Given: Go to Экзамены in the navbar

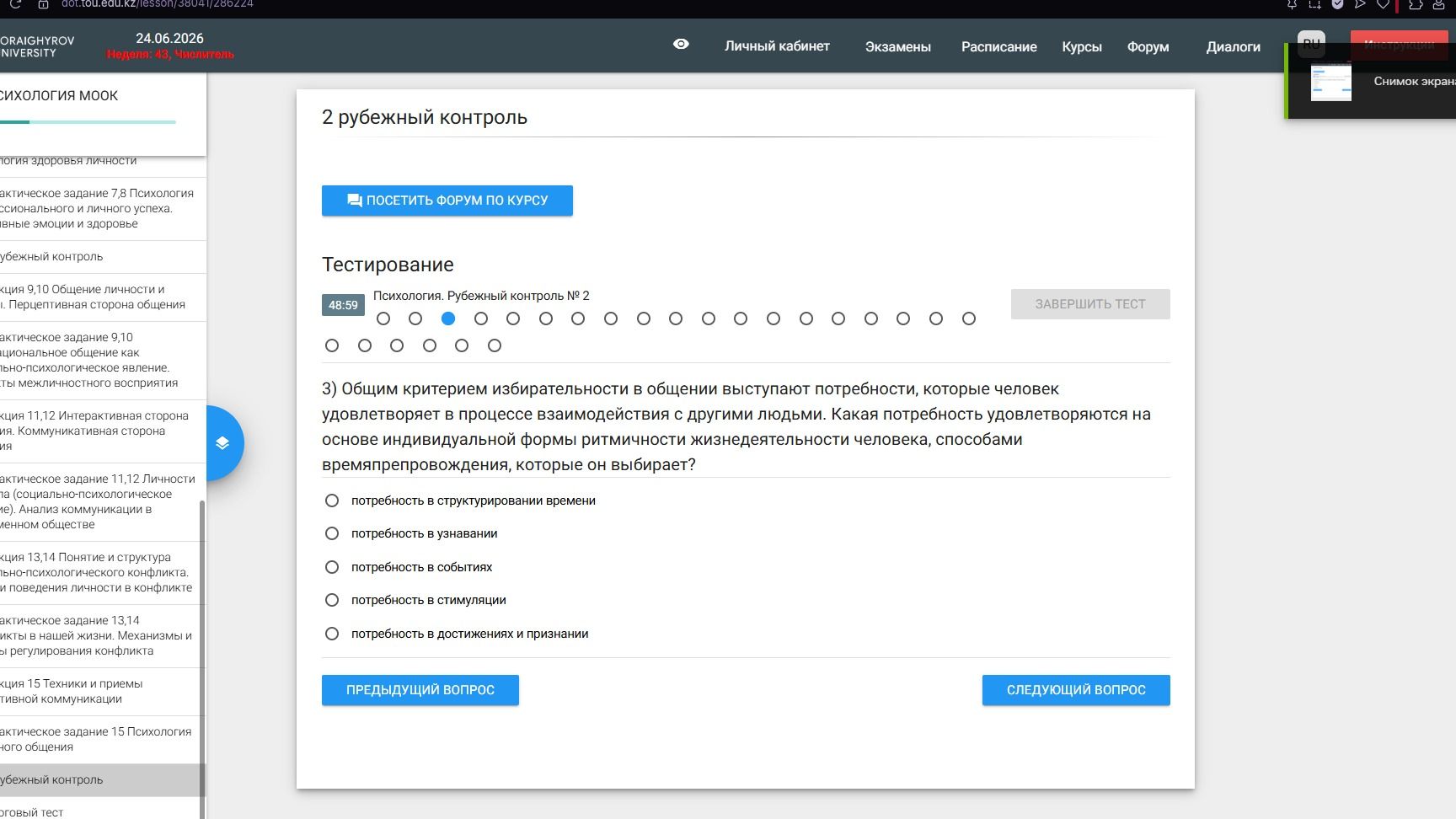Looking at the screenshot, I should click(x=897, y=47).
